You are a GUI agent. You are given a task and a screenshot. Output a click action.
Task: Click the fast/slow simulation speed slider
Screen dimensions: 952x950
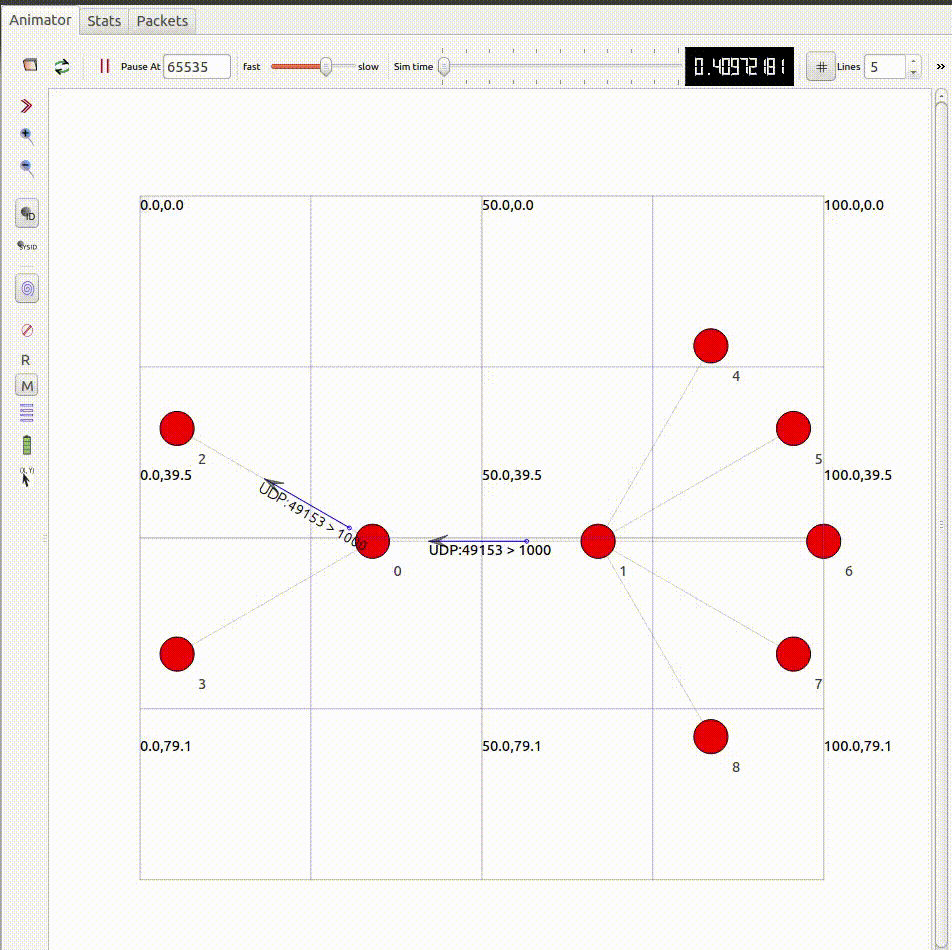tap(325, 66)
